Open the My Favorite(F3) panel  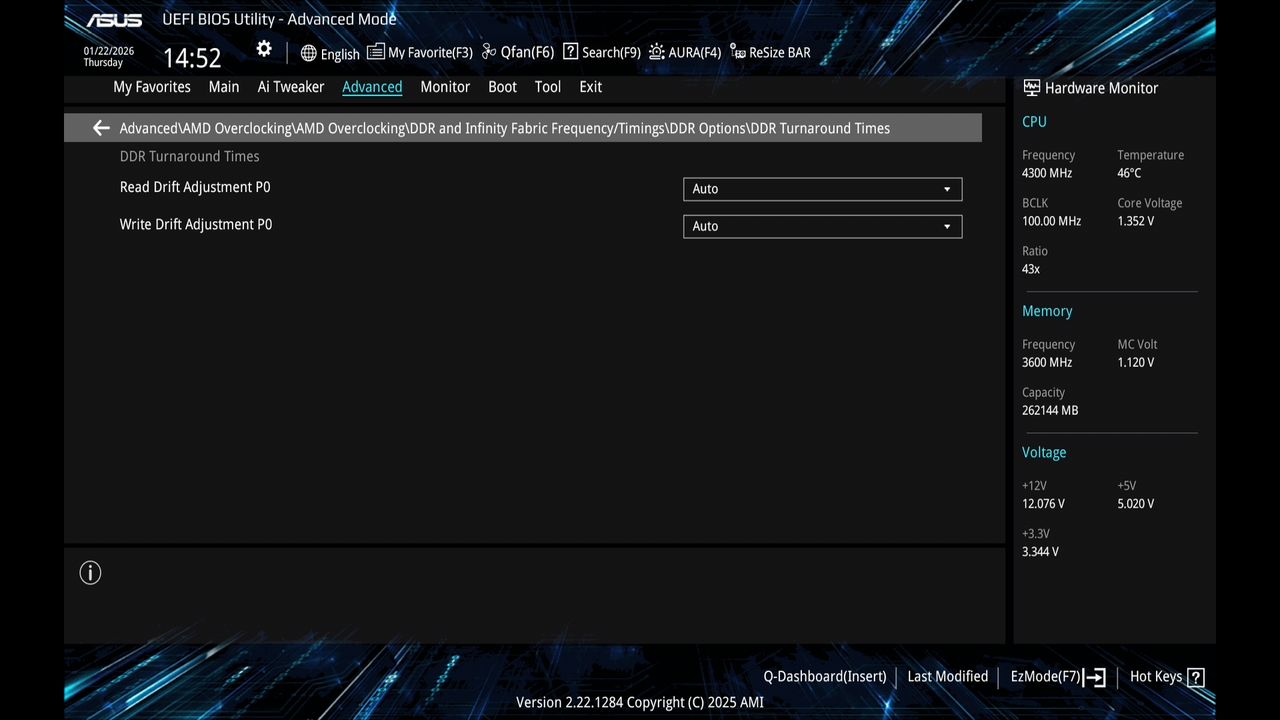(x=419, y=51)
